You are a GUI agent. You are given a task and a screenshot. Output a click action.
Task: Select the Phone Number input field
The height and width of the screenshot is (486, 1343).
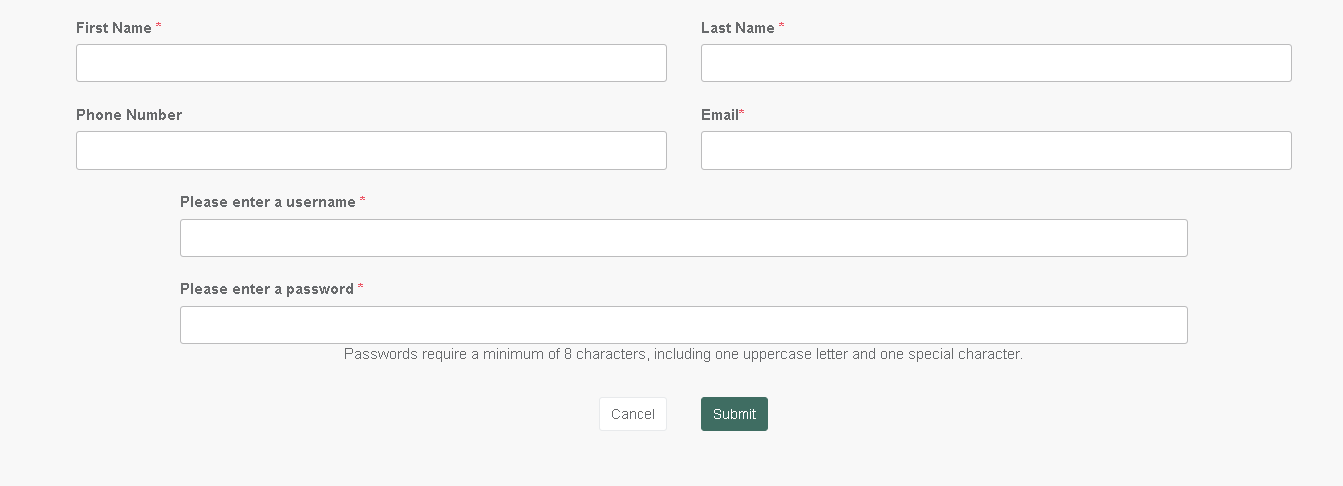pyautogui.click(x=371, y=150)
